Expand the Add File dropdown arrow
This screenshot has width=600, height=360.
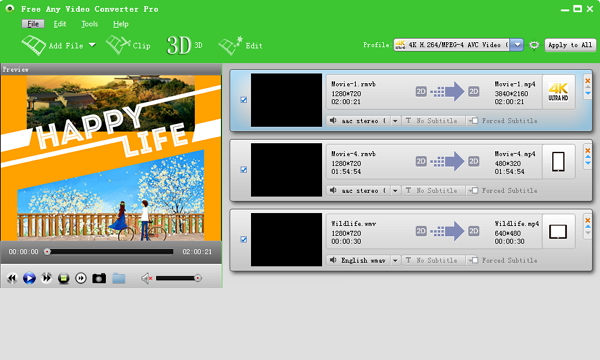tap(92, 45)
